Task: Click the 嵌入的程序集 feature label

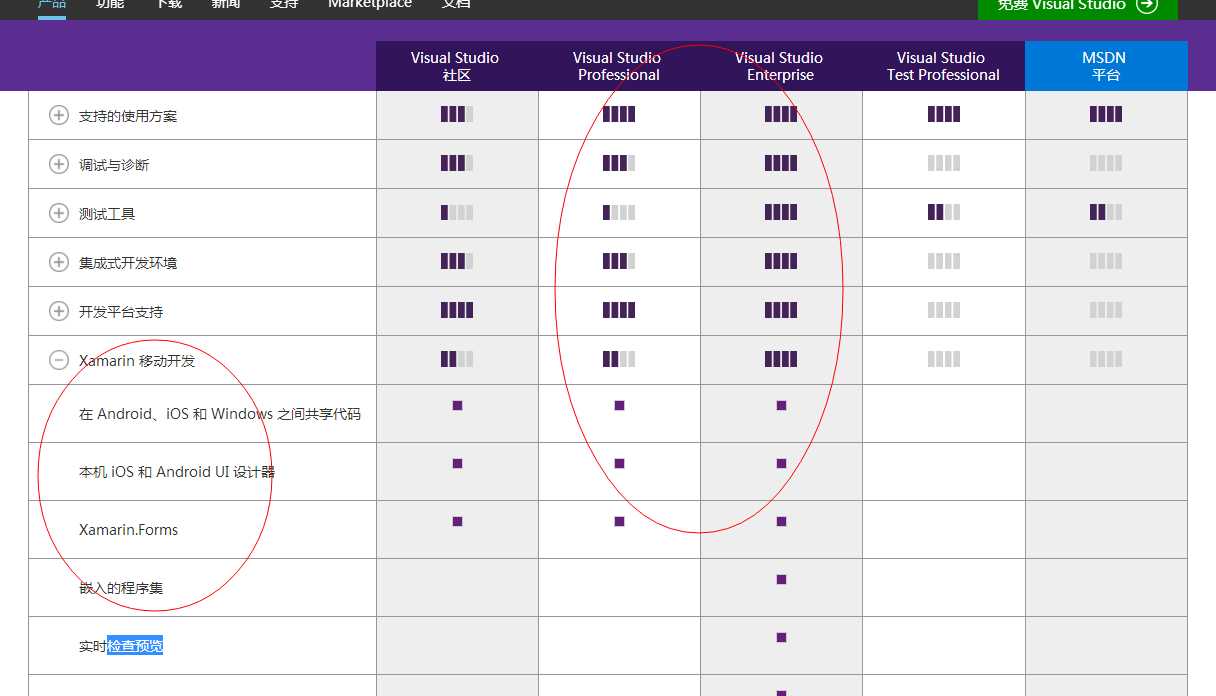Action: 121,588
